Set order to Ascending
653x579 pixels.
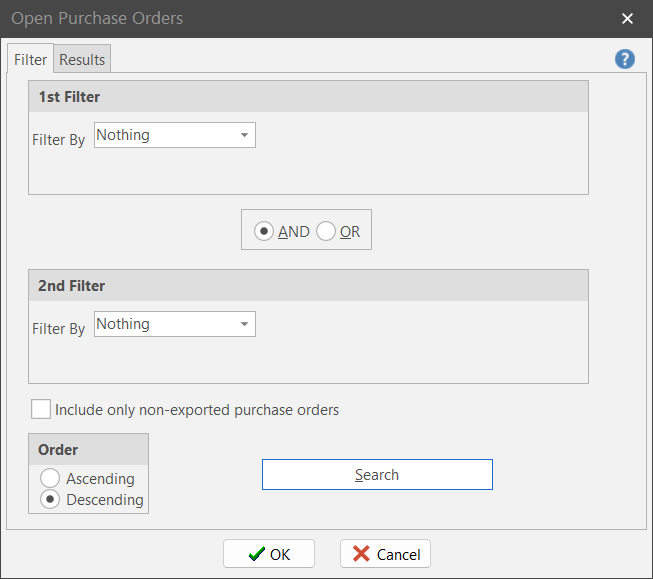(50, 479)
